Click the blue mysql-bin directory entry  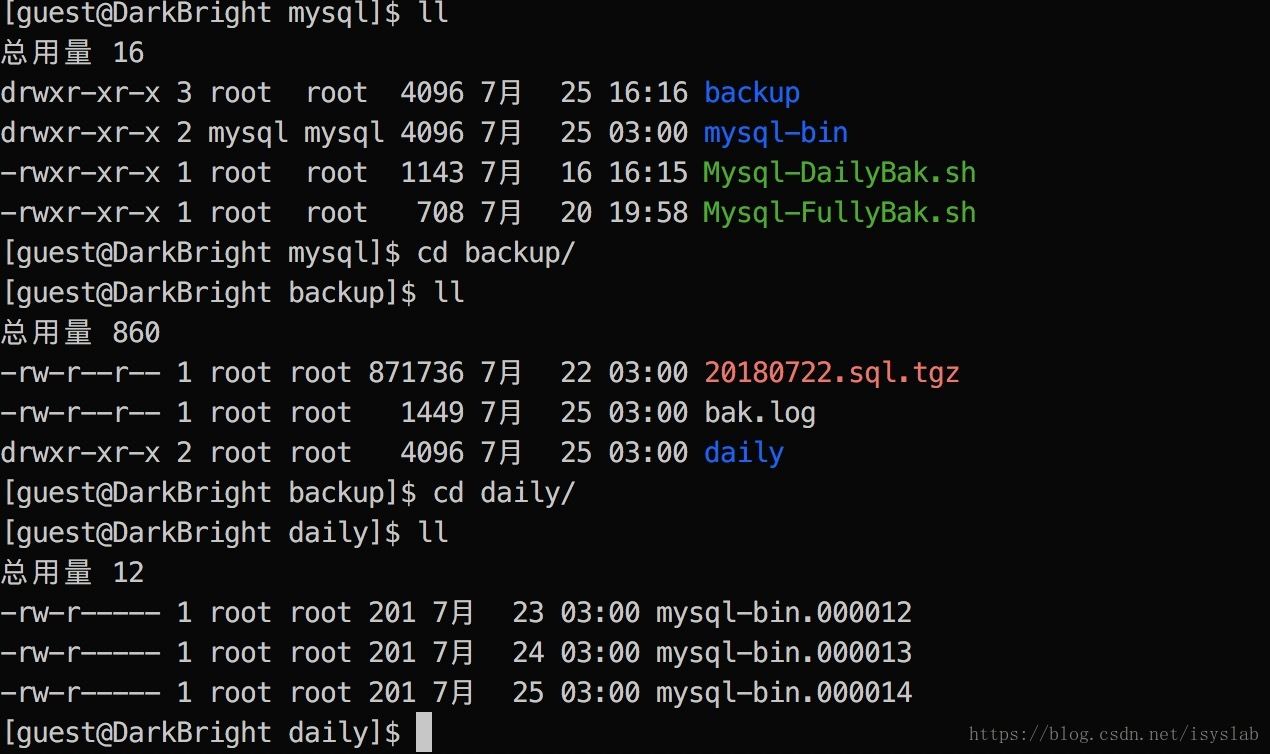click(x=775, y=133)
